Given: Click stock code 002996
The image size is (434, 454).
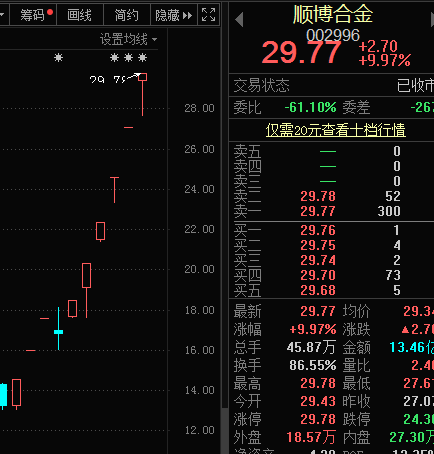Looking at the screenshot, I should (333, 35).
